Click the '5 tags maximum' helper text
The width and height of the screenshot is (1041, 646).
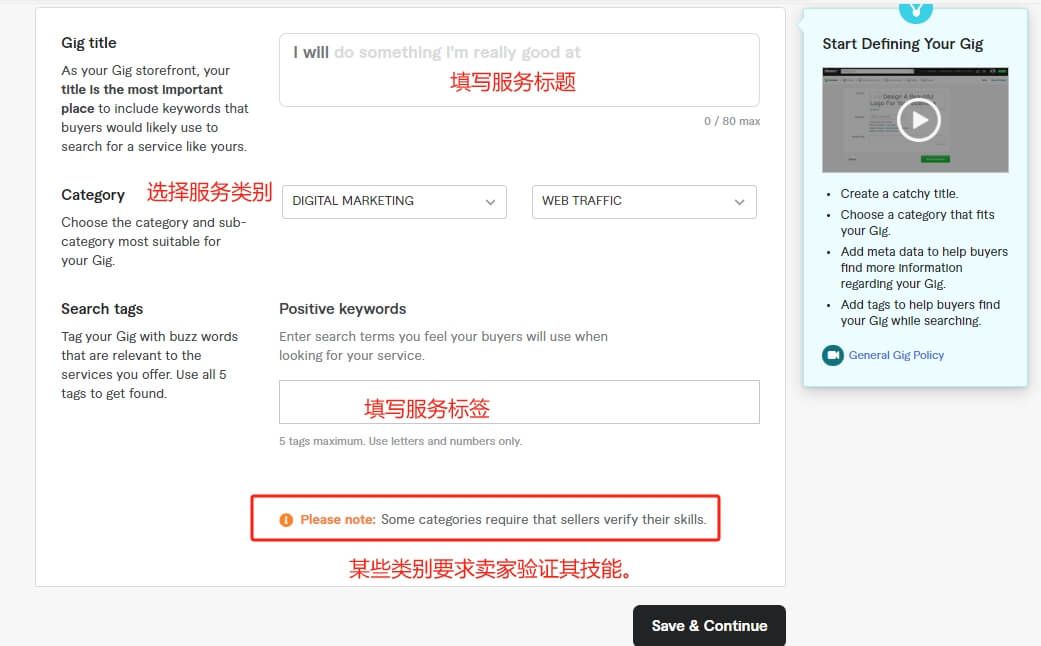point(400,440)
